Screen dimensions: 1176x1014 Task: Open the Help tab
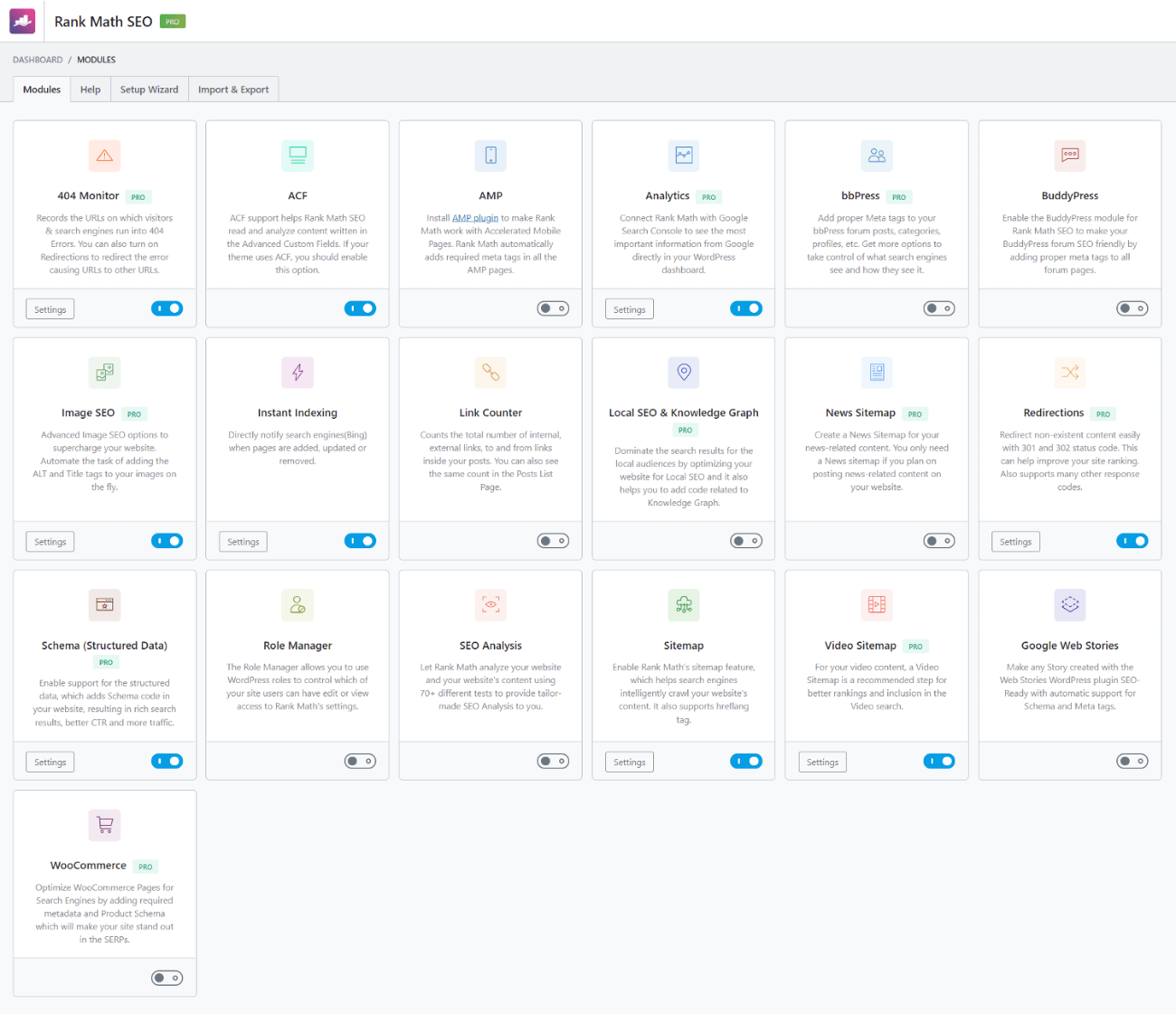(x=90, y=90)
